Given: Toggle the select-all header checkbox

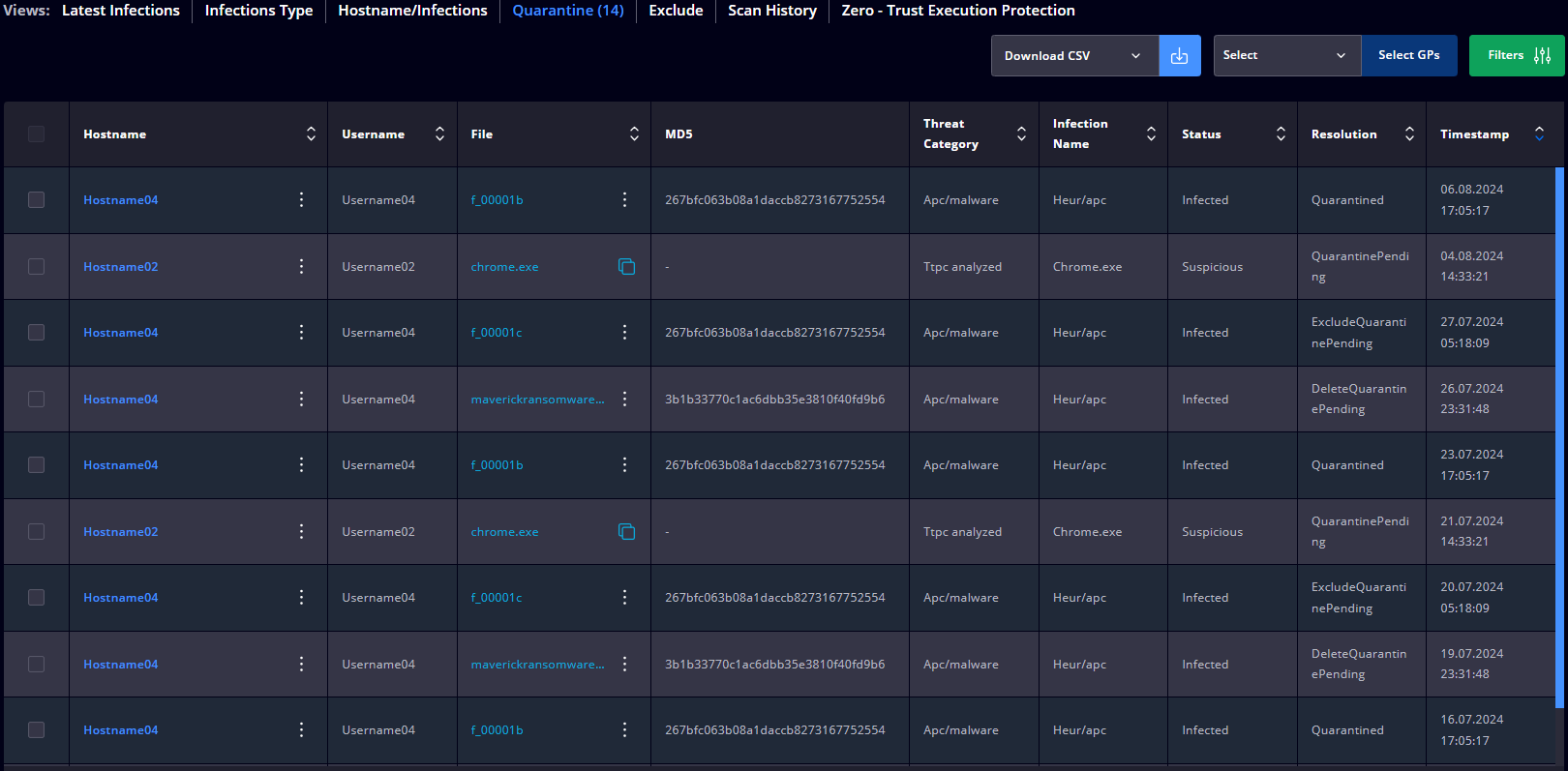Looking at the screenshot, I should coord(36,133).
